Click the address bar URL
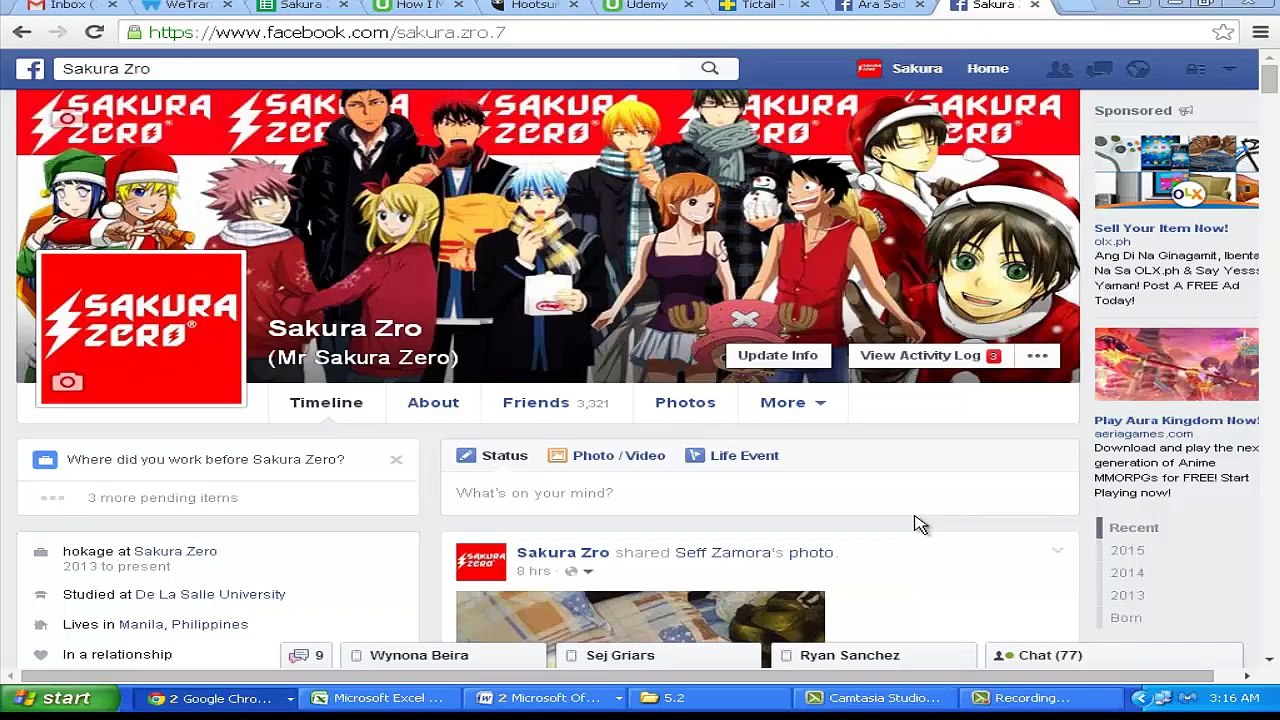 pos(327,32)
